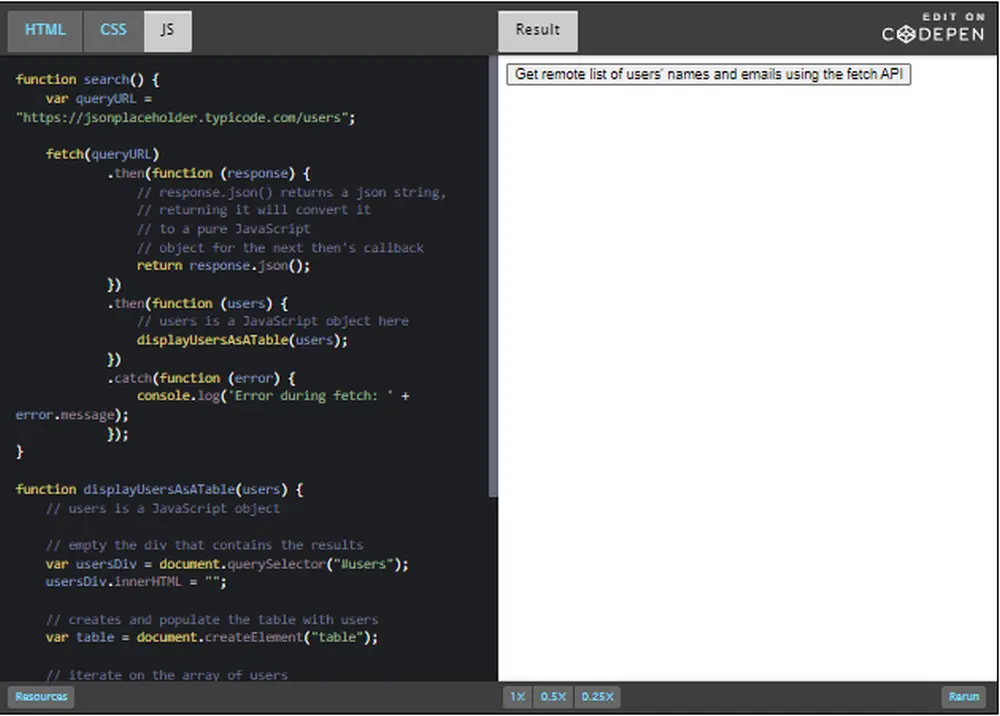Click comment '// to a pure JavaScript'
This screenshot has width=1000, height=716.
click(223, 228)
